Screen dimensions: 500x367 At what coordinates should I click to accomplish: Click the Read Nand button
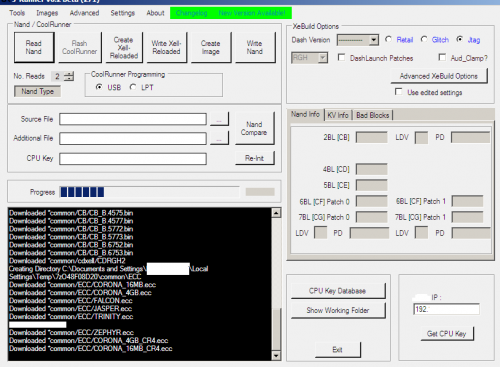tap(34, 47)
